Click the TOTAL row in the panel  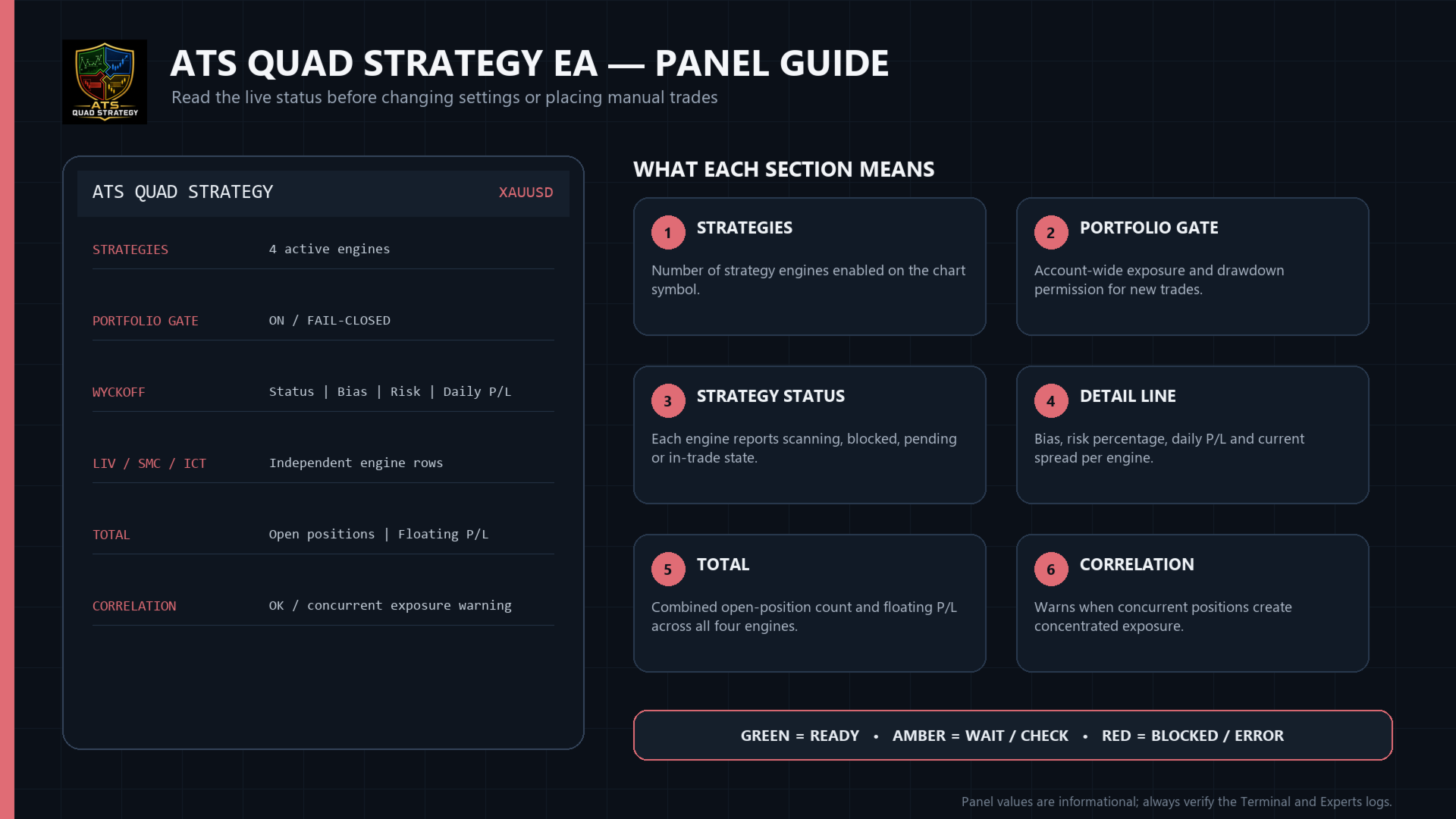(323, 535)
